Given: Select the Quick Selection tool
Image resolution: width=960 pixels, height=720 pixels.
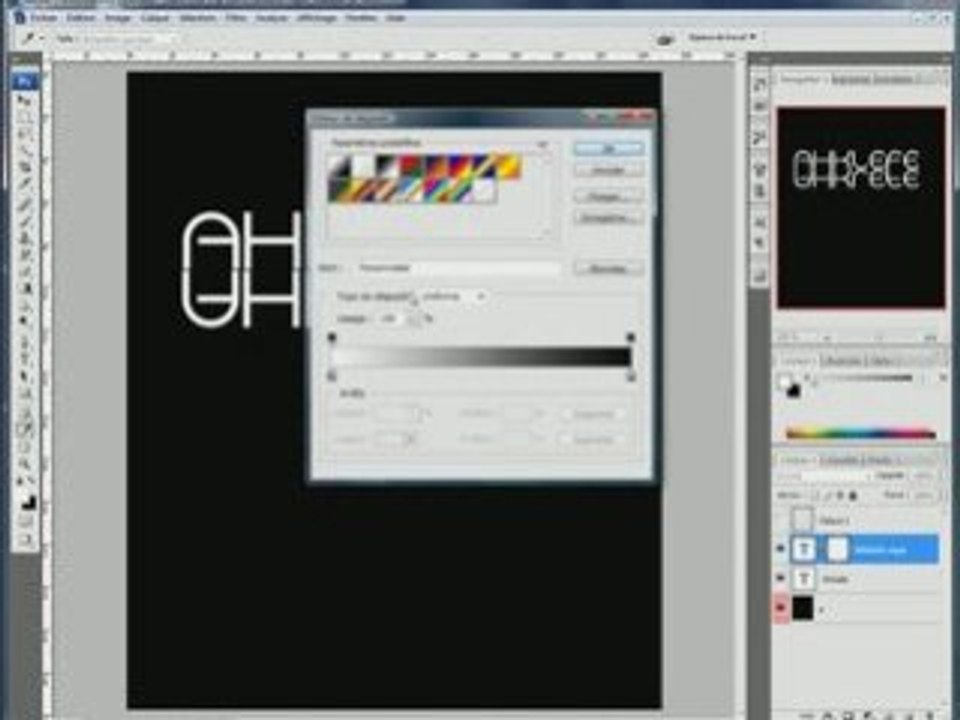Looking at the screenshot, I should (x=26, y=149).
